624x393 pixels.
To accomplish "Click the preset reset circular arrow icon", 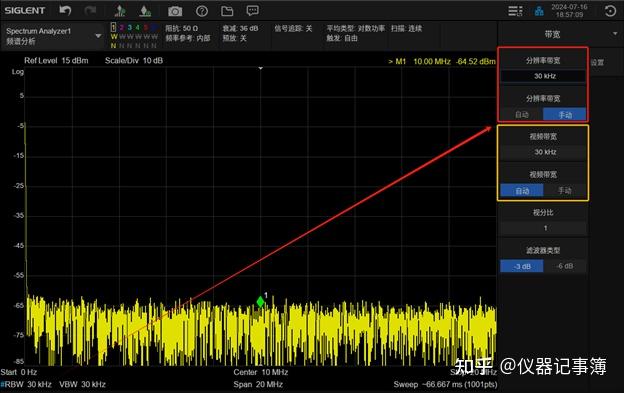I will [x=610, y=11].
